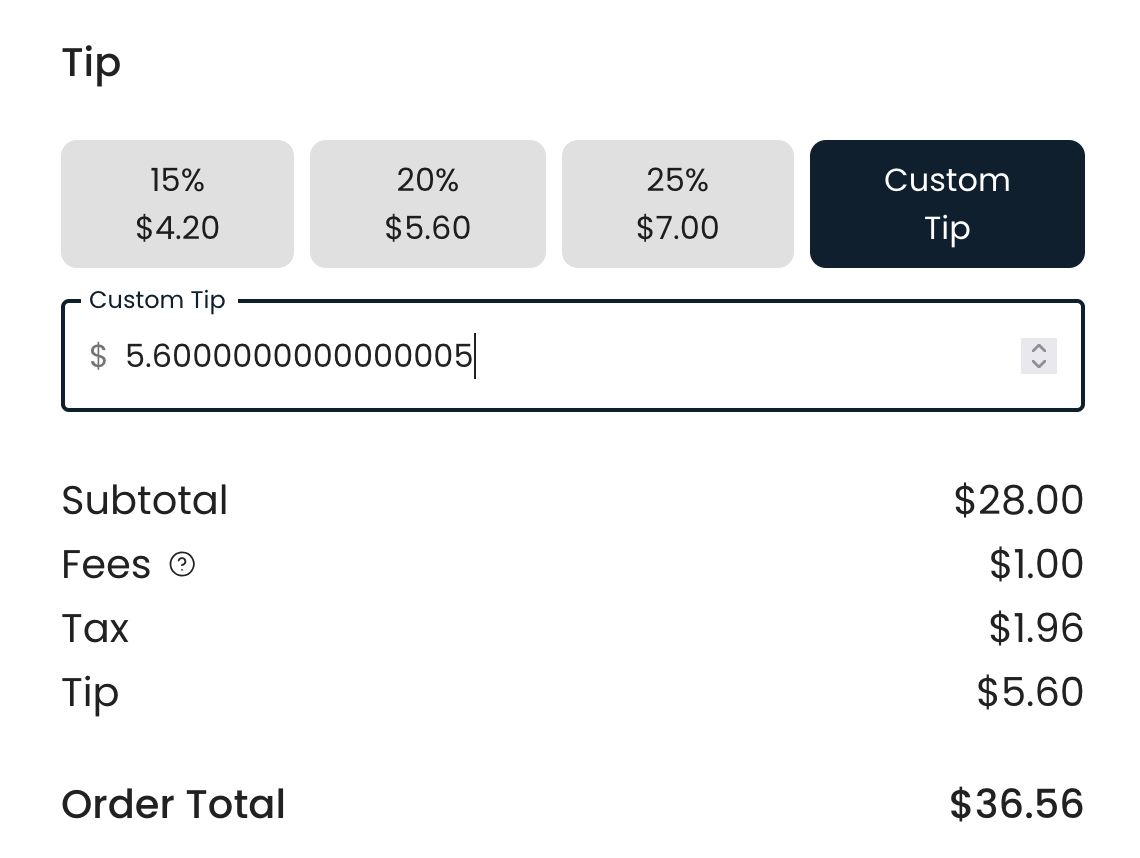Click the $36.56 order total amount

[1016, 804]
